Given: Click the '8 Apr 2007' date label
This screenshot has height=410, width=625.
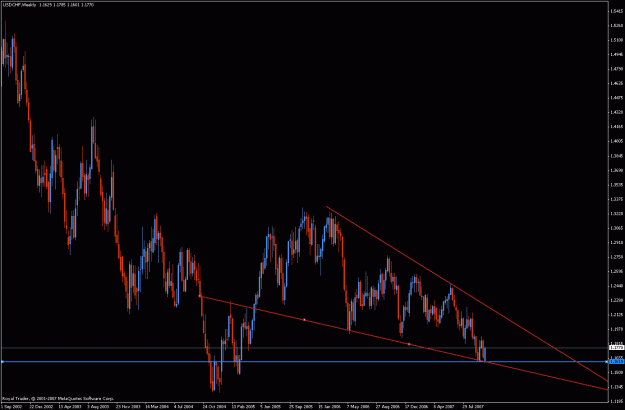Looking at the screenshot, I should [444, 407].
